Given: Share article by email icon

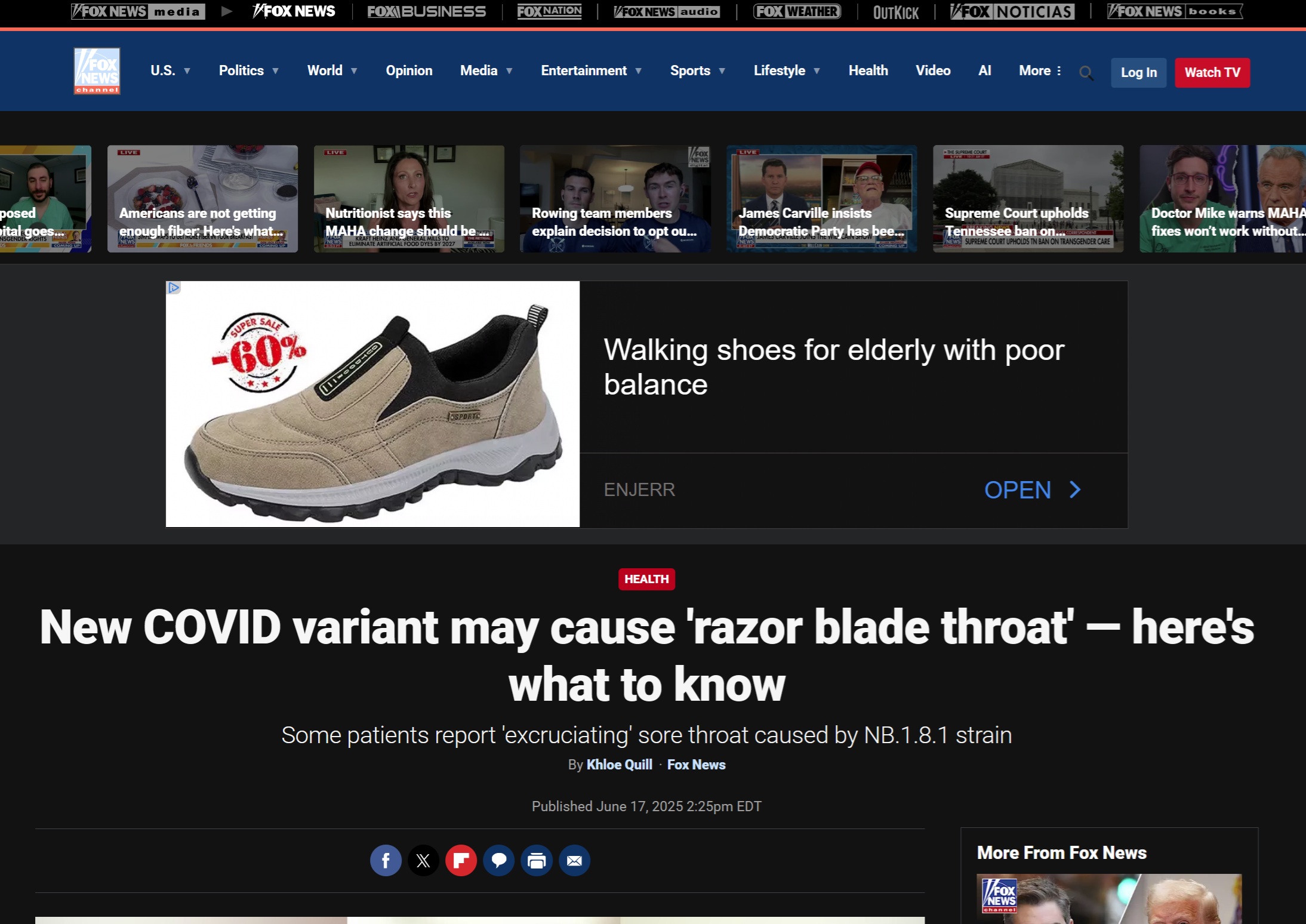Looking at the screenshot, I should (x=574, y=861).
